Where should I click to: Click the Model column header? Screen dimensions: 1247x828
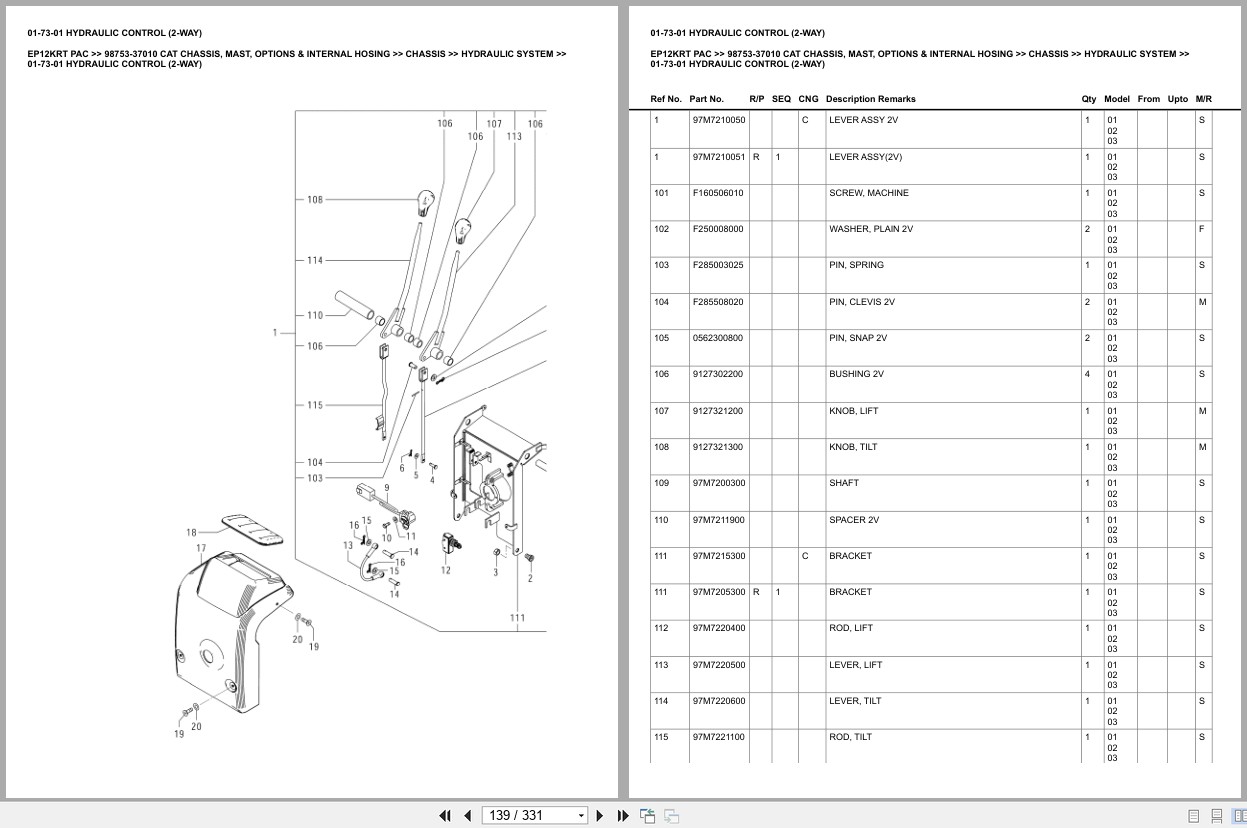1117,99
